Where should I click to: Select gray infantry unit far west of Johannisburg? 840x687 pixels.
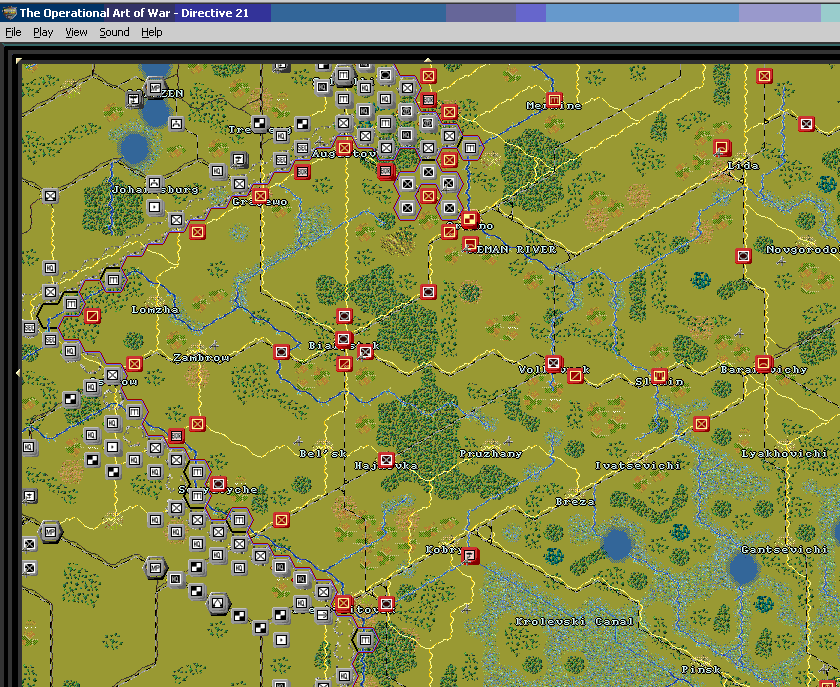click(50, 196)
